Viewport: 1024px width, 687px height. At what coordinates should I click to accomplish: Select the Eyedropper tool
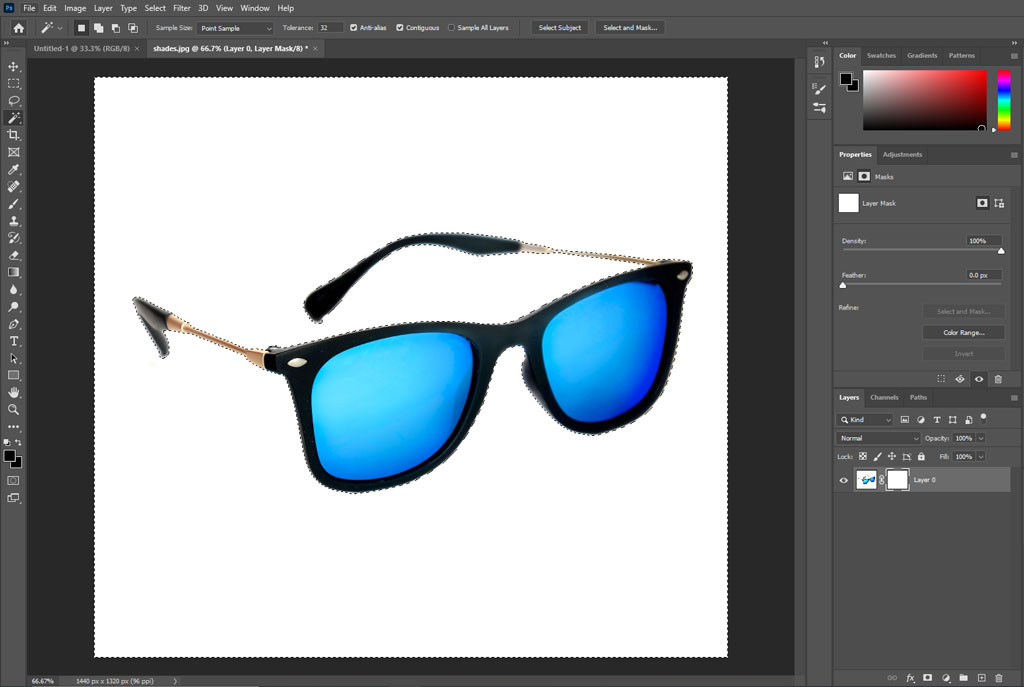click(13, 169)
